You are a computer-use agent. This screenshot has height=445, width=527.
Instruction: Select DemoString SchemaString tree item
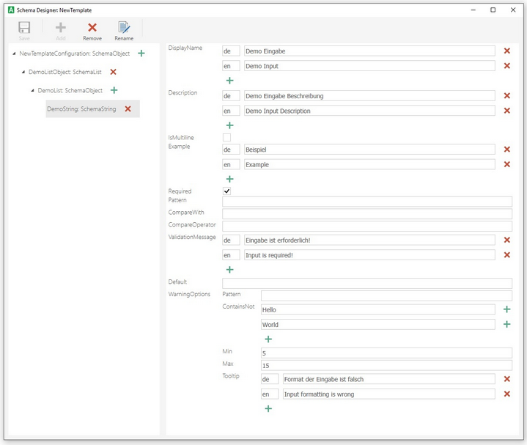tap(81, 109)
